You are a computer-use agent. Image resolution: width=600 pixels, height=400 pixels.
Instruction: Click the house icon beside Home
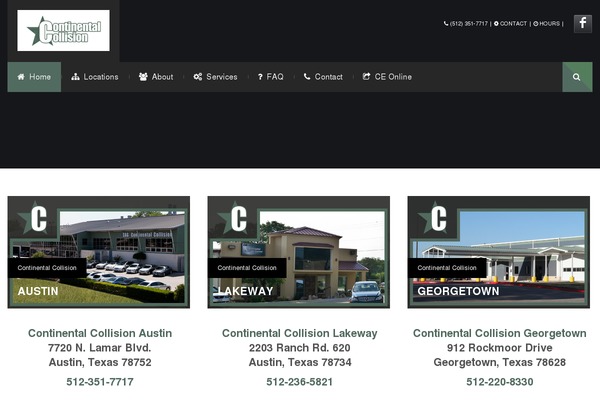[21, 77]
